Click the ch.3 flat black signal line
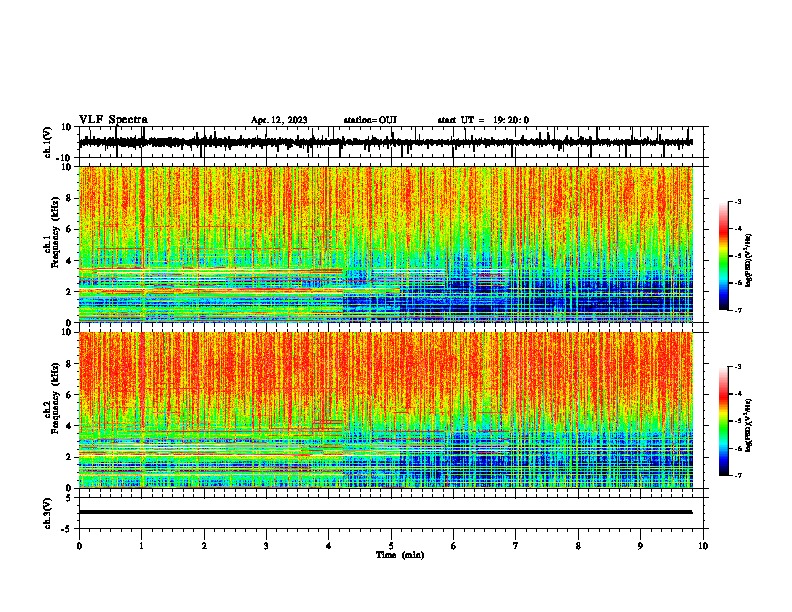The height and width of the screenshot is (612, 792). [x=385, y=512]
